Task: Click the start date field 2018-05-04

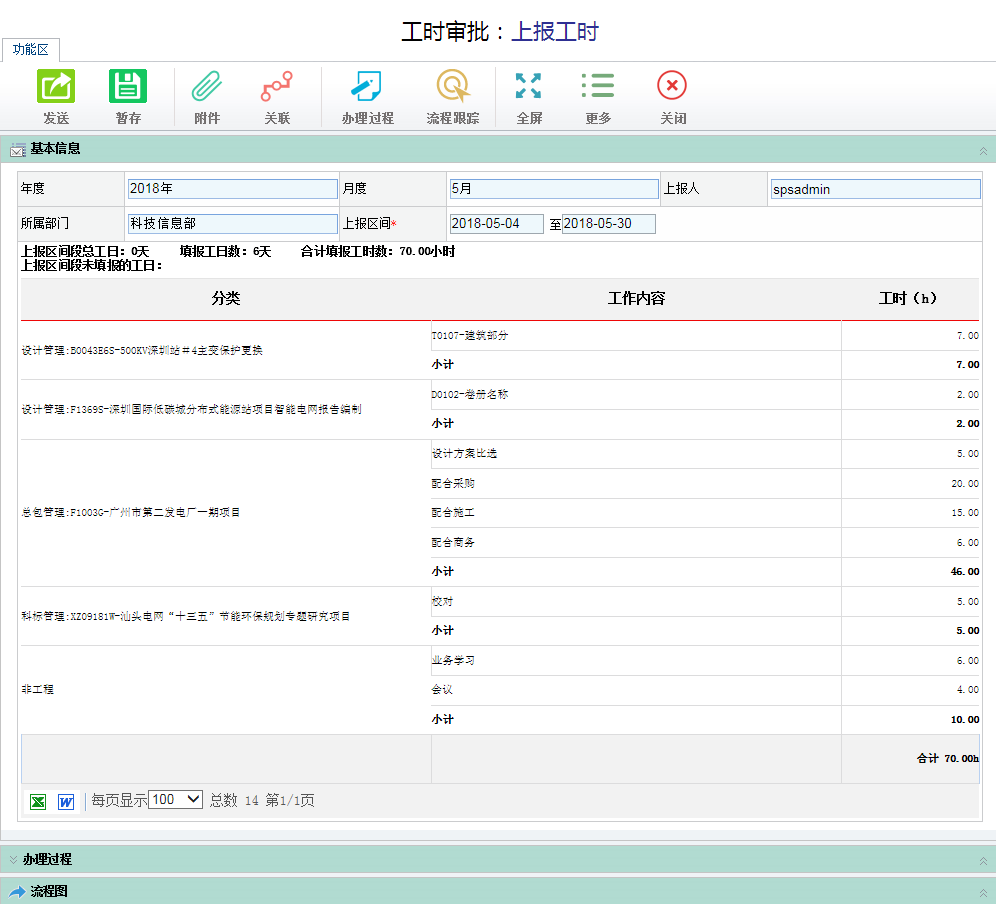Action: click(496, 224)
